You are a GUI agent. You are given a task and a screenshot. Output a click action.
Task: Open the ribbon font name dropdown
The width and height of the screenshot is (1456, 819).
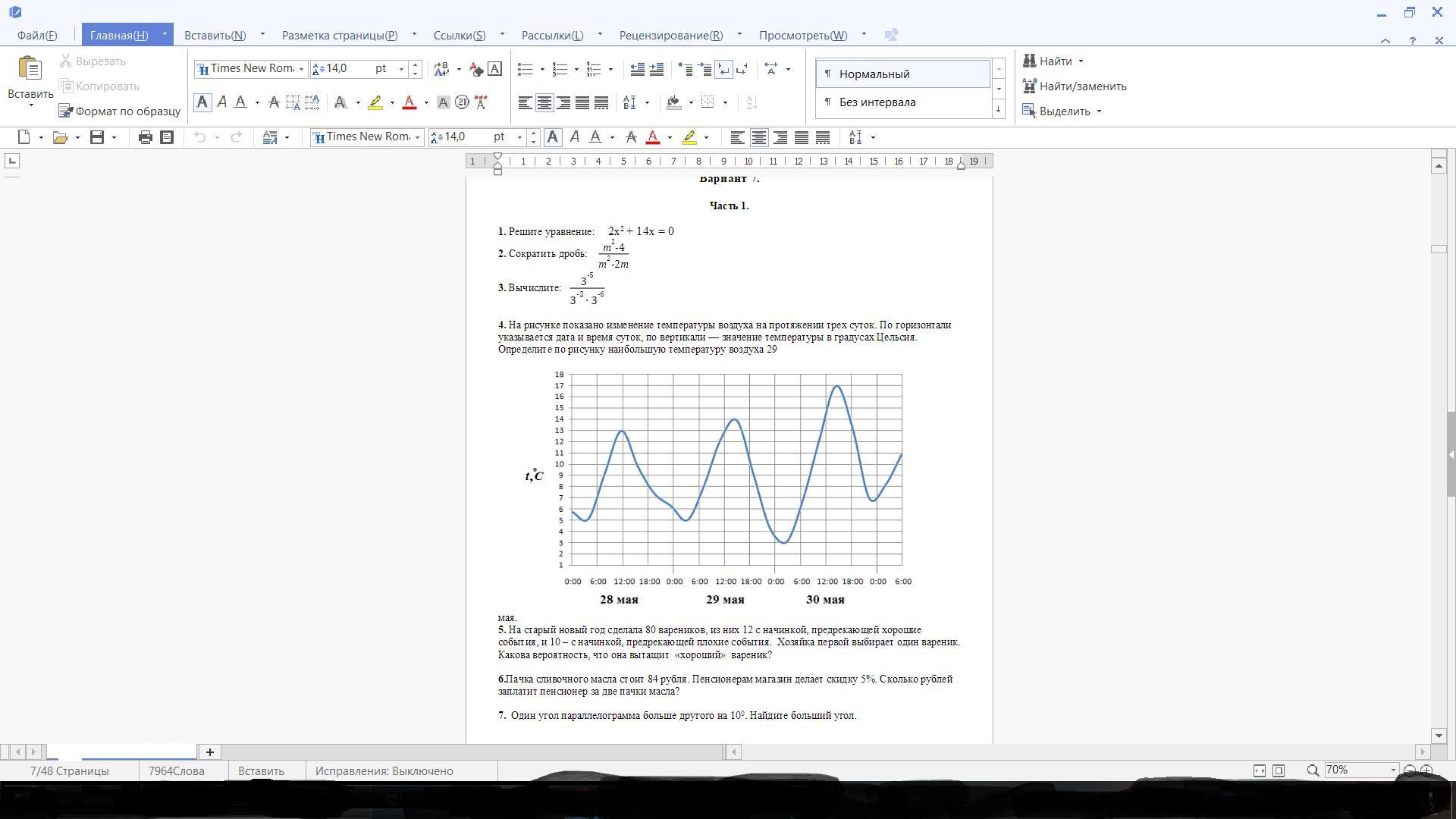click(x=301, y=69)
